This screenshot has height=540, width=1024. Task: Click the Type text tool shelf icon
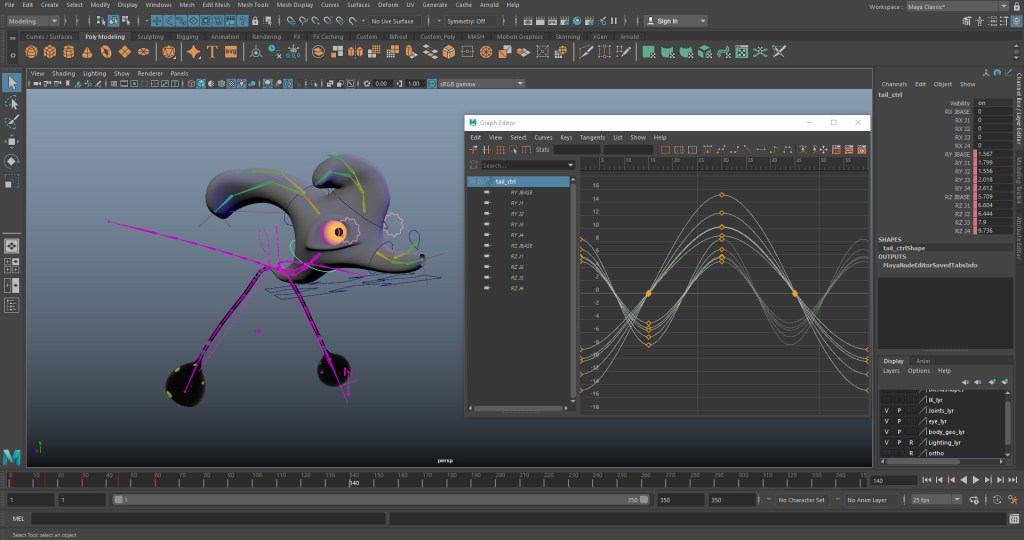pos(213,51)
